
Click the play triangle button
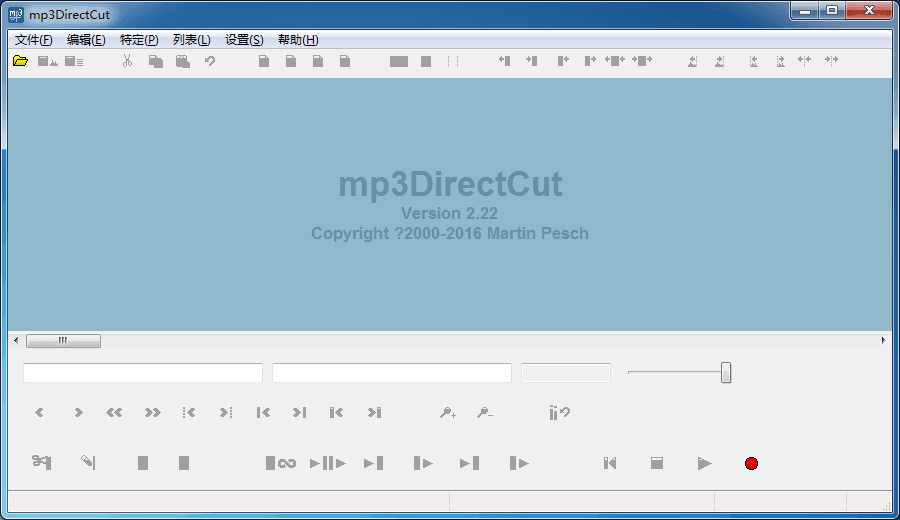click(704, 463)
